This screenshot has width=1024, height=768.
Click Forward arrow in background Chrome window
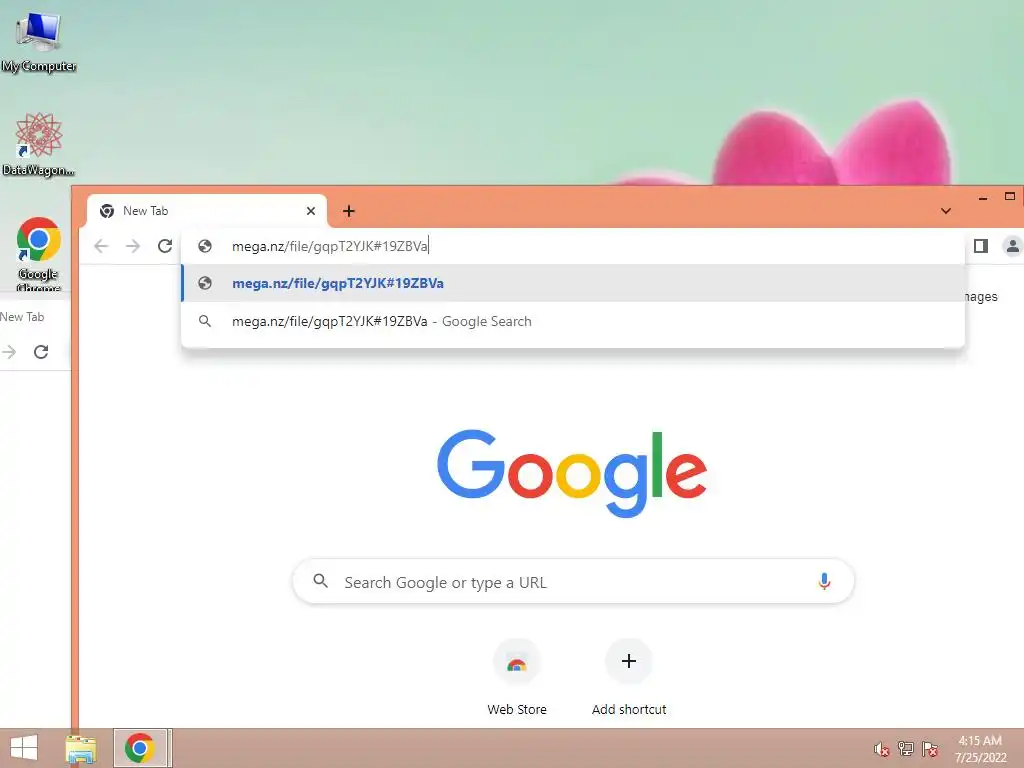(x=9, y=352)
